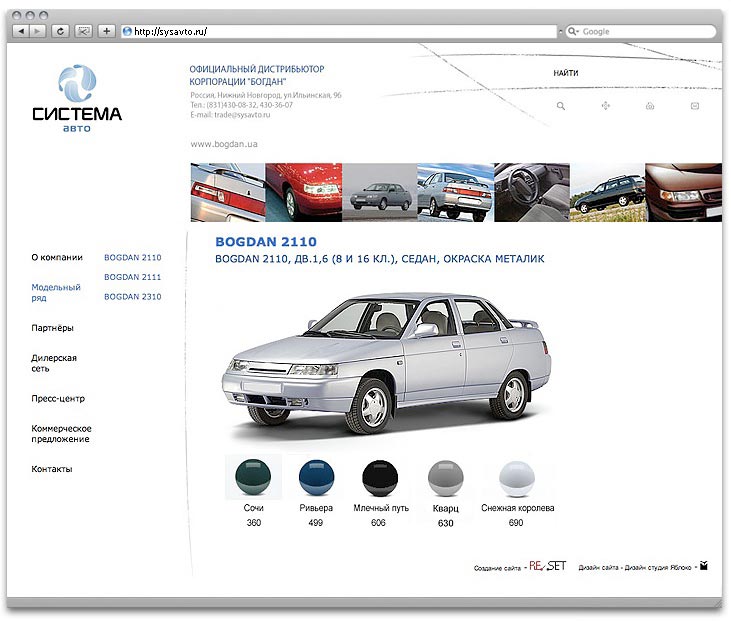Click the globe favicon in the address bar
731x621 pixels.
pos(127,31)
